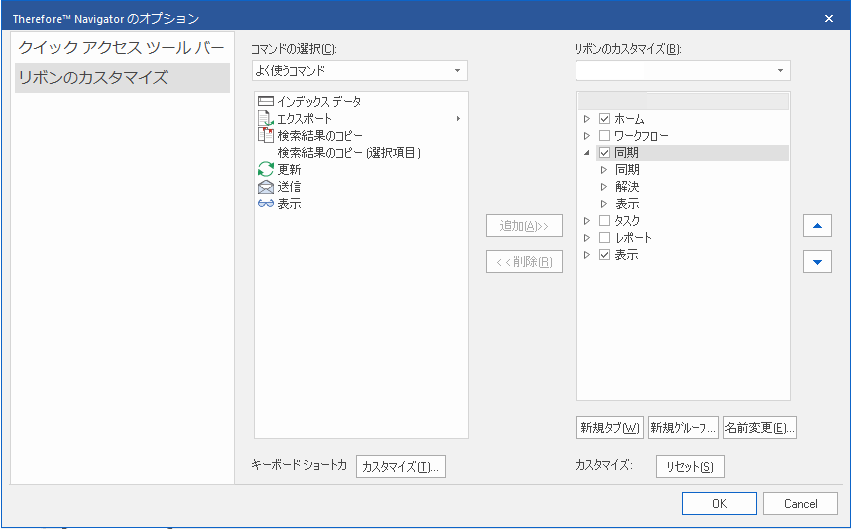The width and height of the screenshot is (851, 529).
Task: Expand the レポート tree node
Action: (x=587, y=237)
